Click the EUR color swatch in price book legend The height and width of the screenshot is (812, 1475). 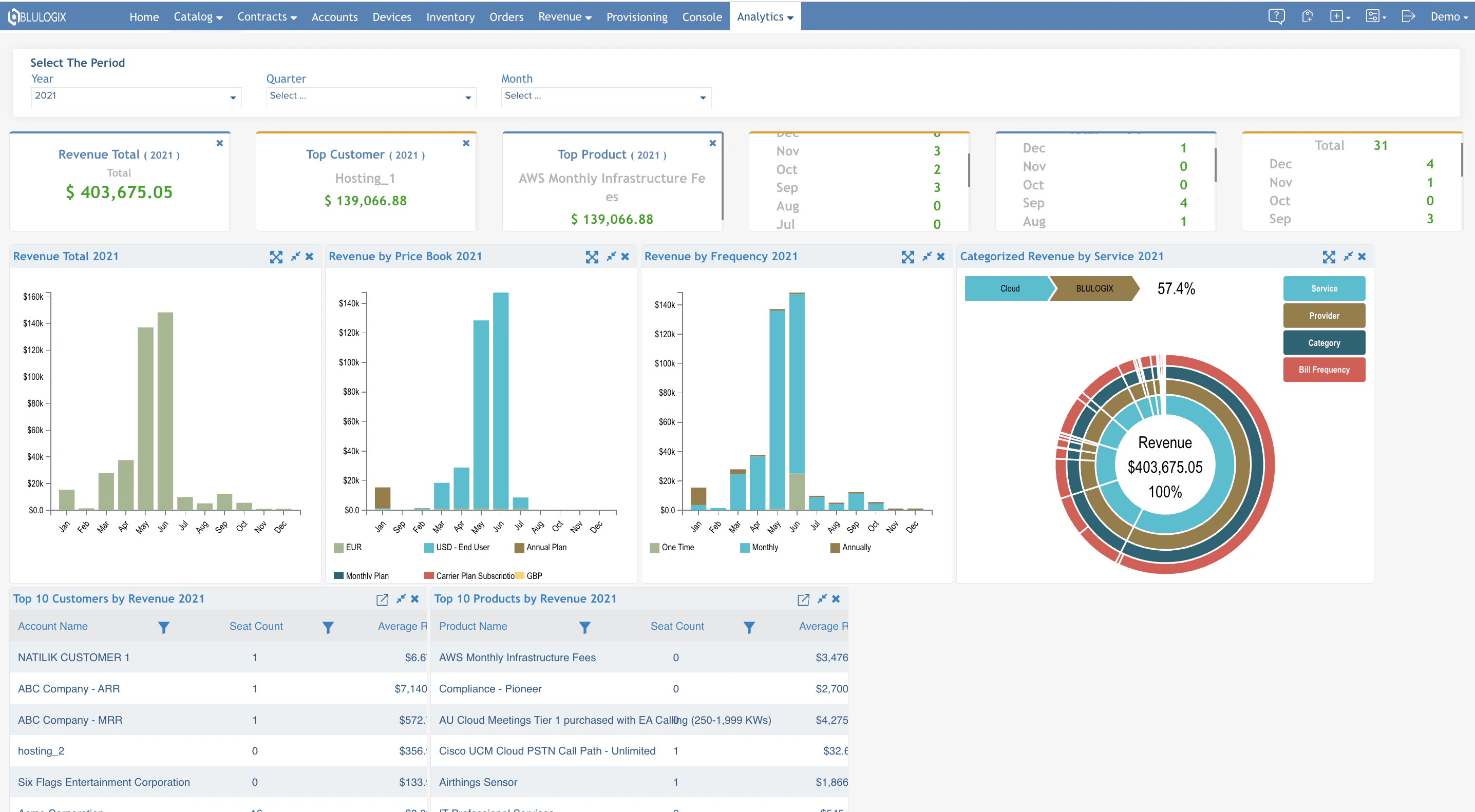tap(338, 547)
